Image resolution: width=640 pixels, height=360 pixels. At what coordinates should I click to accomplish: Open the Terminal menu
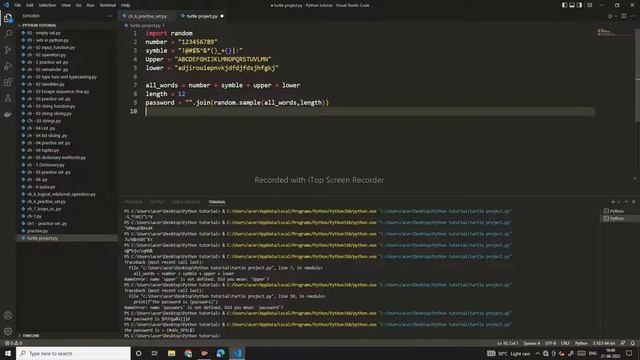pyautogui.click(x=107, y=5)
